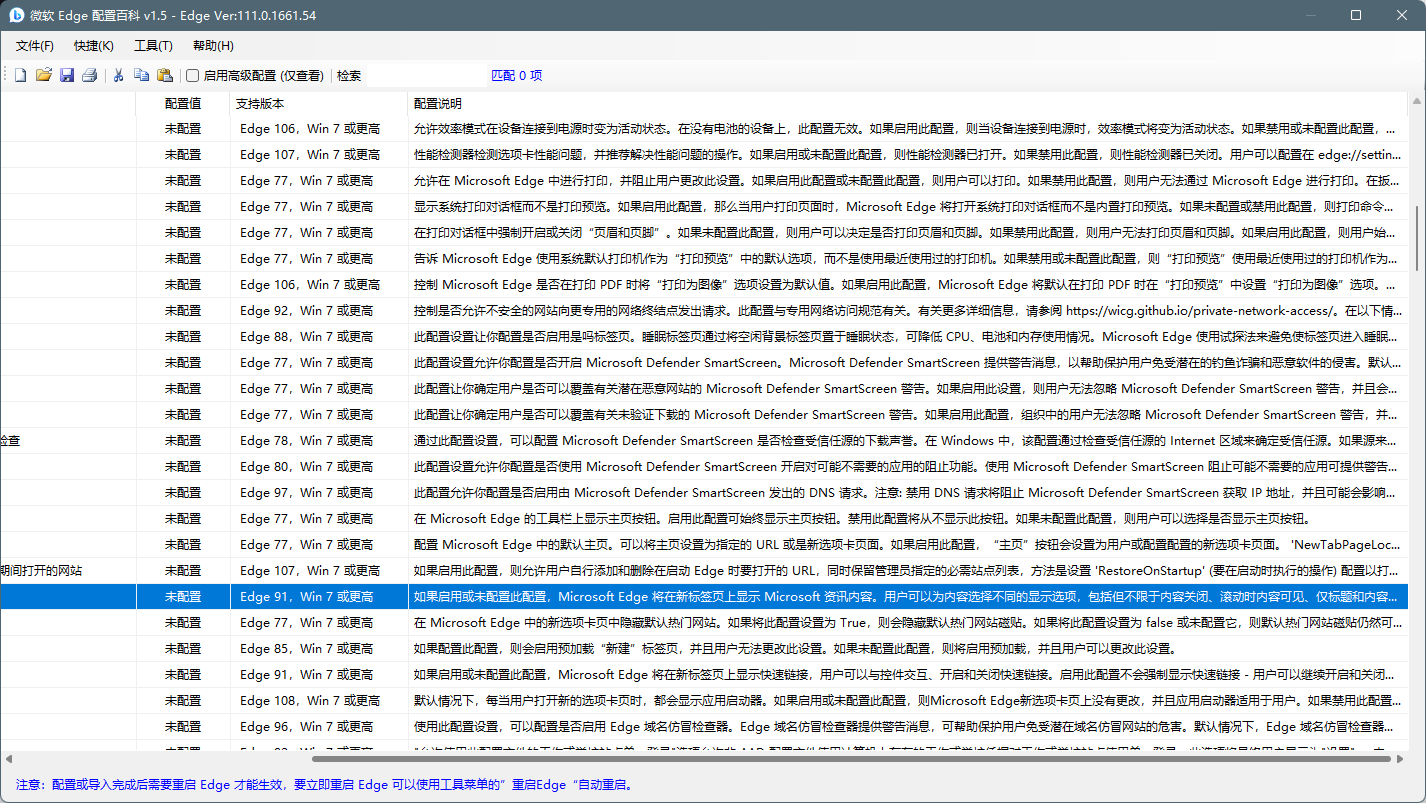Click the New file toolbar icon
Screen dimensions: 1426x803
point(20,75)
